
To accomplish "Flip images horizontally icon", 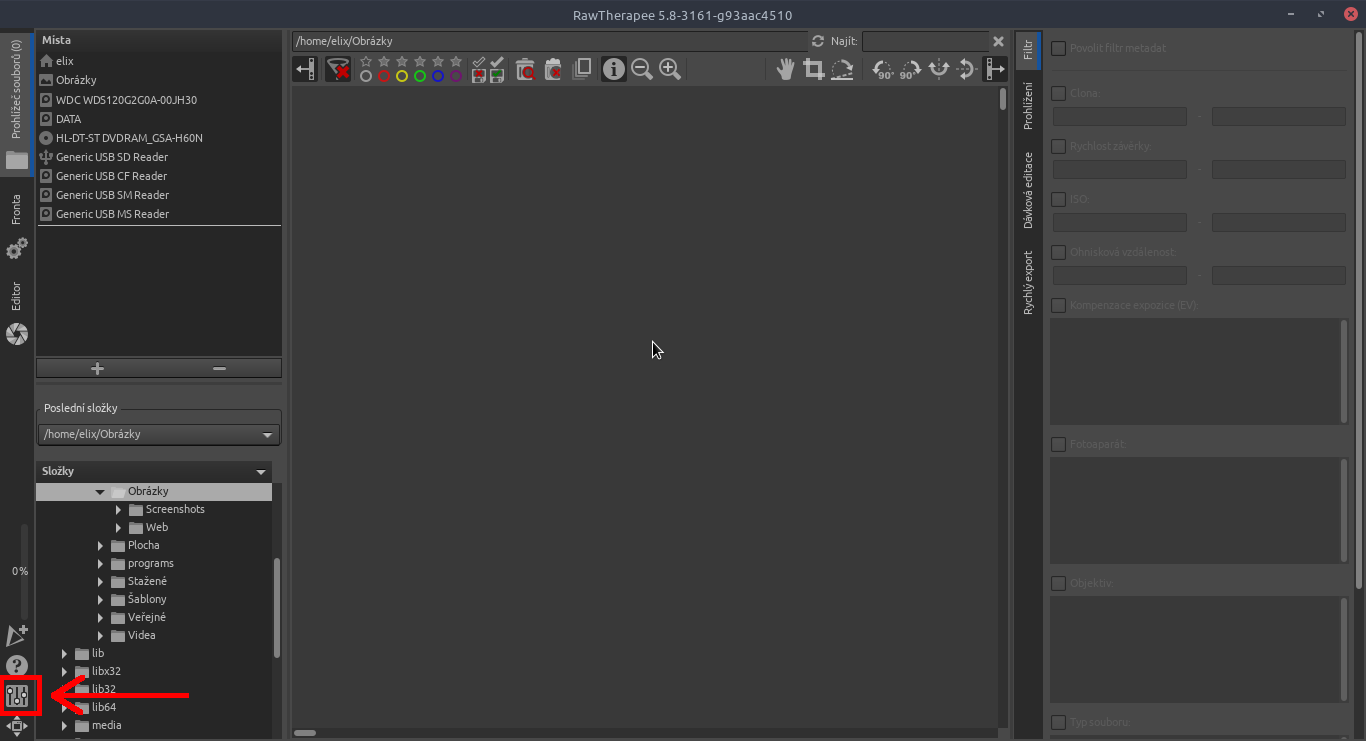I will pos(938,69).
